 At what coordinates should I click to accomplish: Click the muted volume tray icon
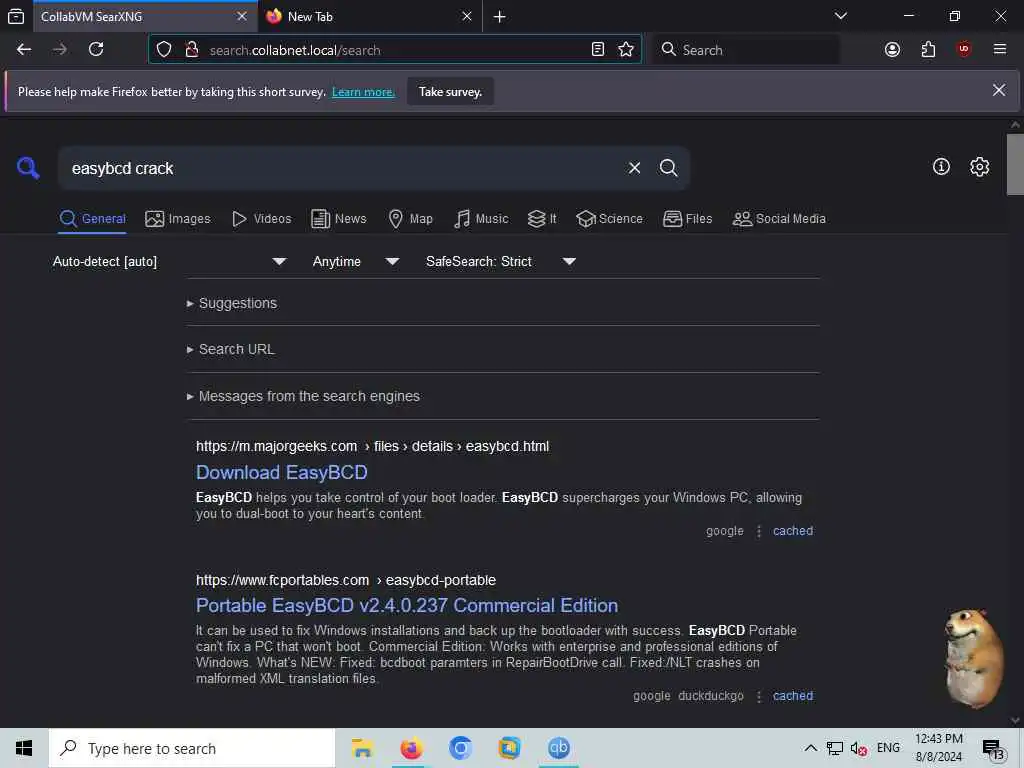[x=859, y=748]
